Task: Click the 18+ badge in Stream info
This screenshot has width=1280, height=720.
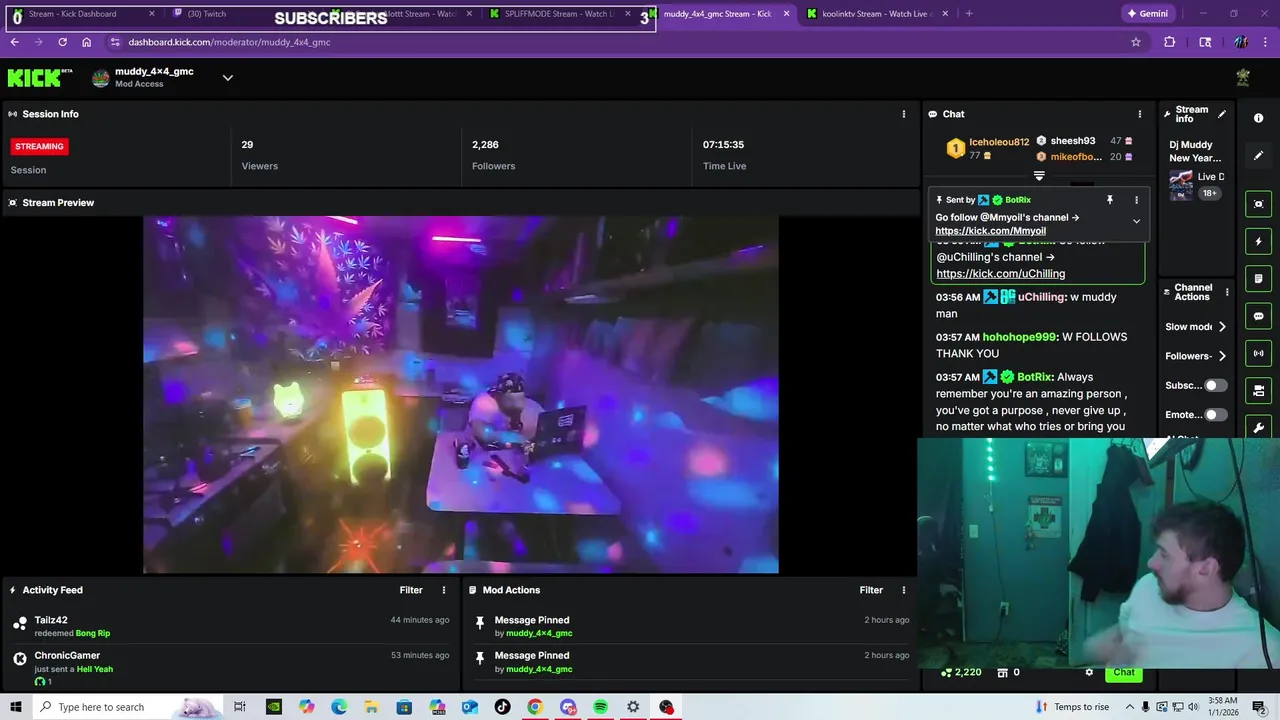Action: (1209, 193)
